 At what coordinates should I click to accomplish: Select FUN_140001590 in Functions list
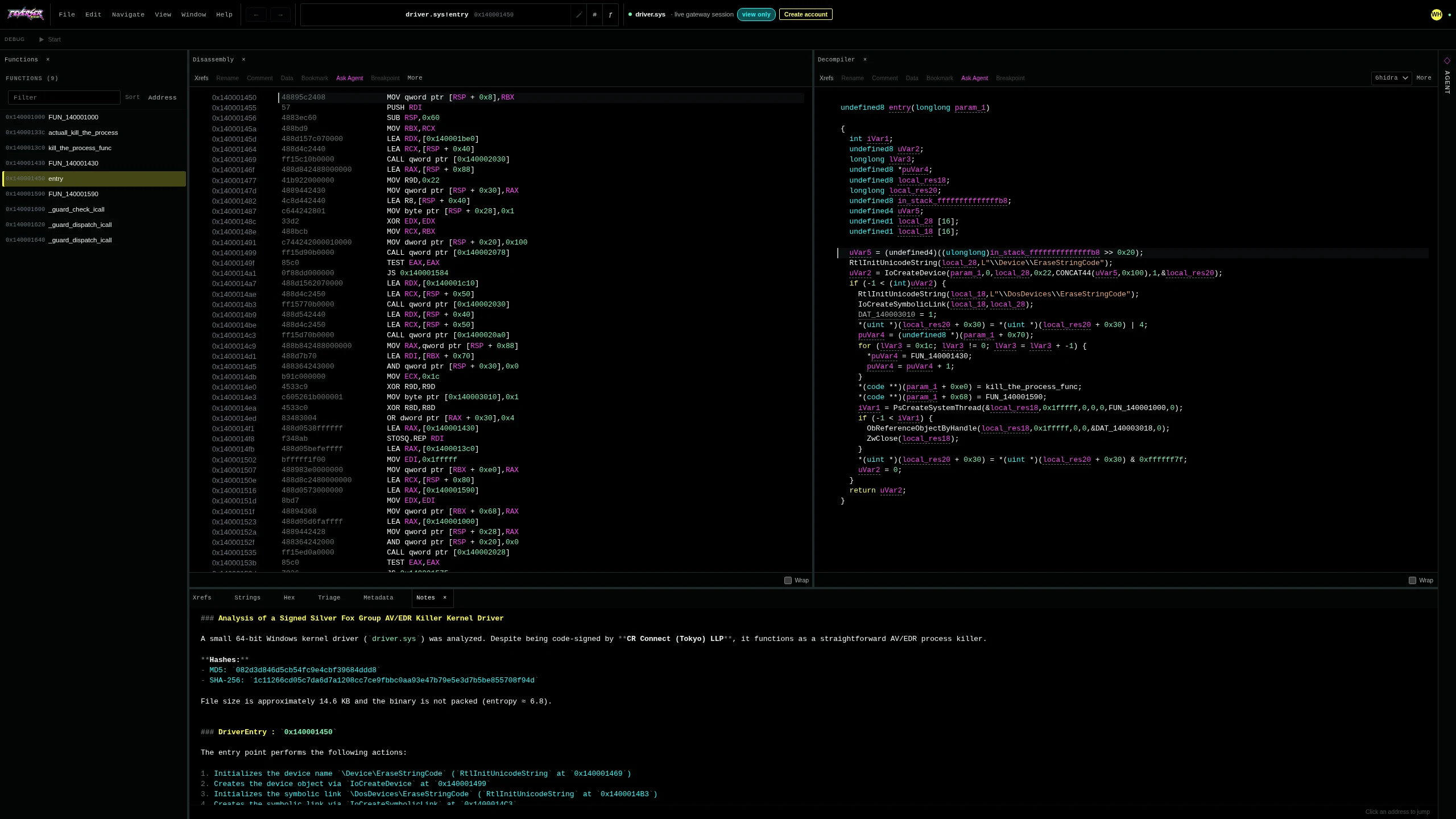point(94,194)
